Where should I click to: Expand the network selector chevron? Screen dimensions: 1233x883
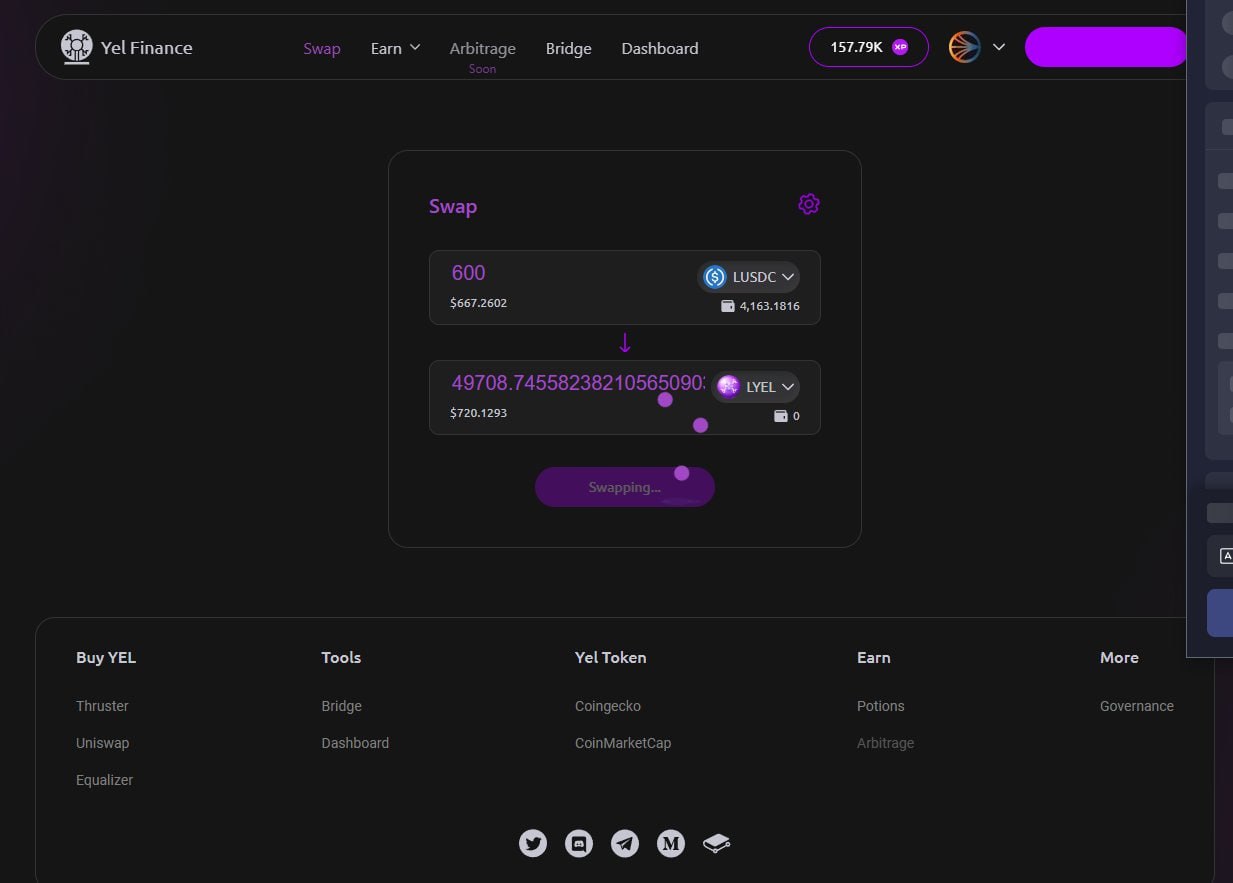point(998,47)
